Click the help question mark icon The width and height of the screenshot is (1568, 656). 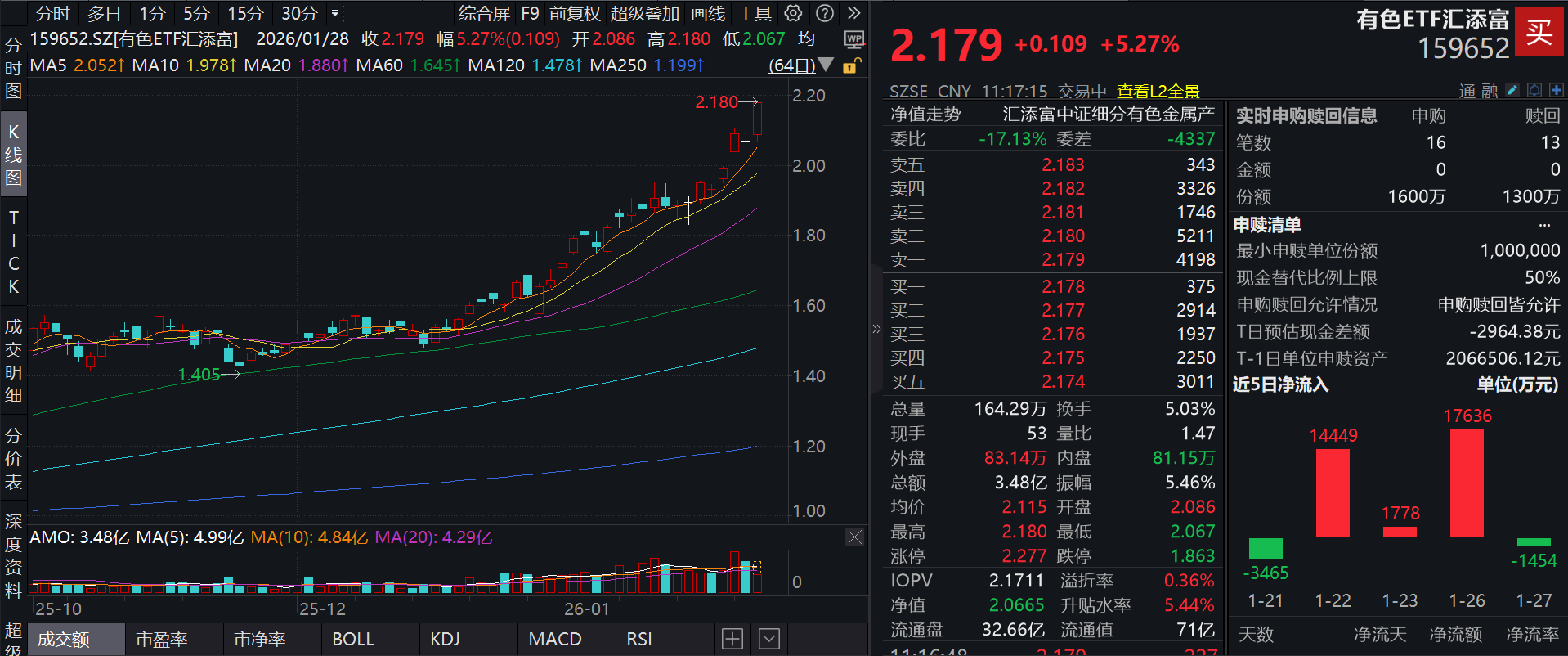click(826, 13)
